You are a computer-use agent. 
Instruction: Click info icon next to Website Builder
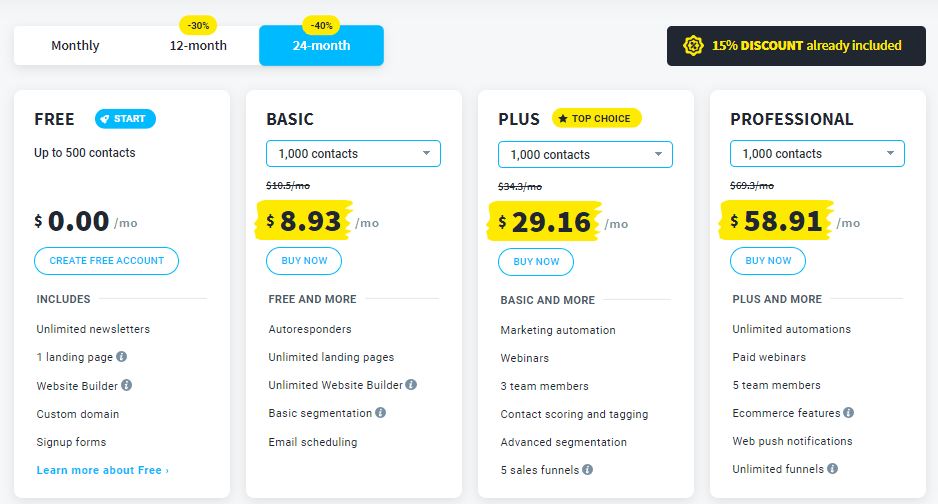(x=127, y=385)
